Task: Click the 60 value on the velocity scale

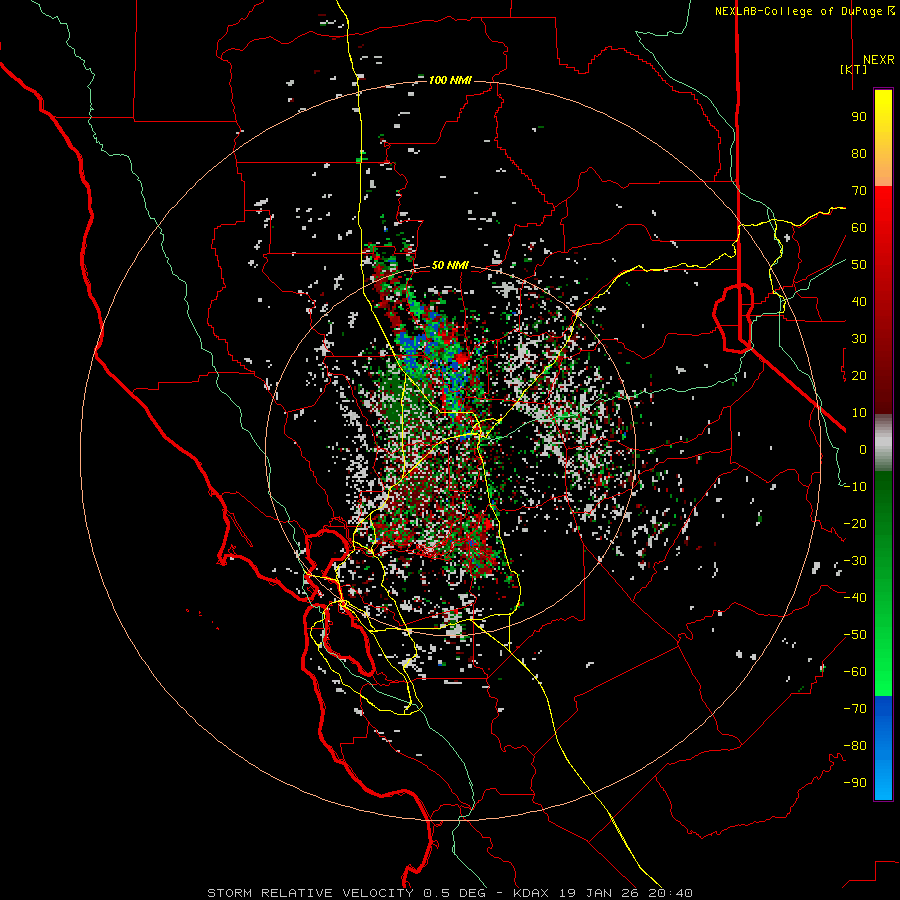Action: pyautogui.click(x=859, y=228)
